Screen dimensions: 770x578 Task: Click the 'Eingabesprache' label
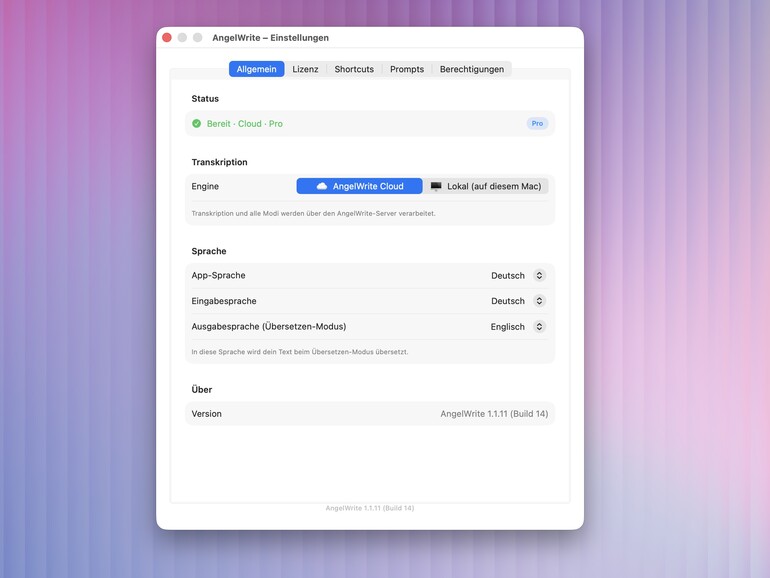224,301
